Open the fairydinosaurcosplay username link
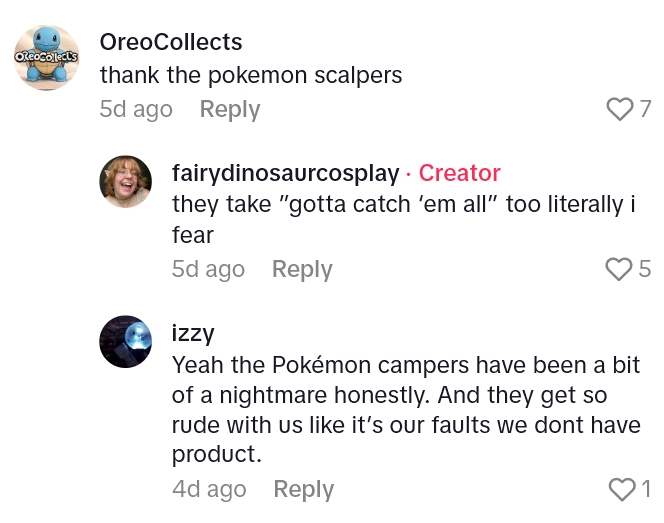664x523 pixels. click(285, 173)
